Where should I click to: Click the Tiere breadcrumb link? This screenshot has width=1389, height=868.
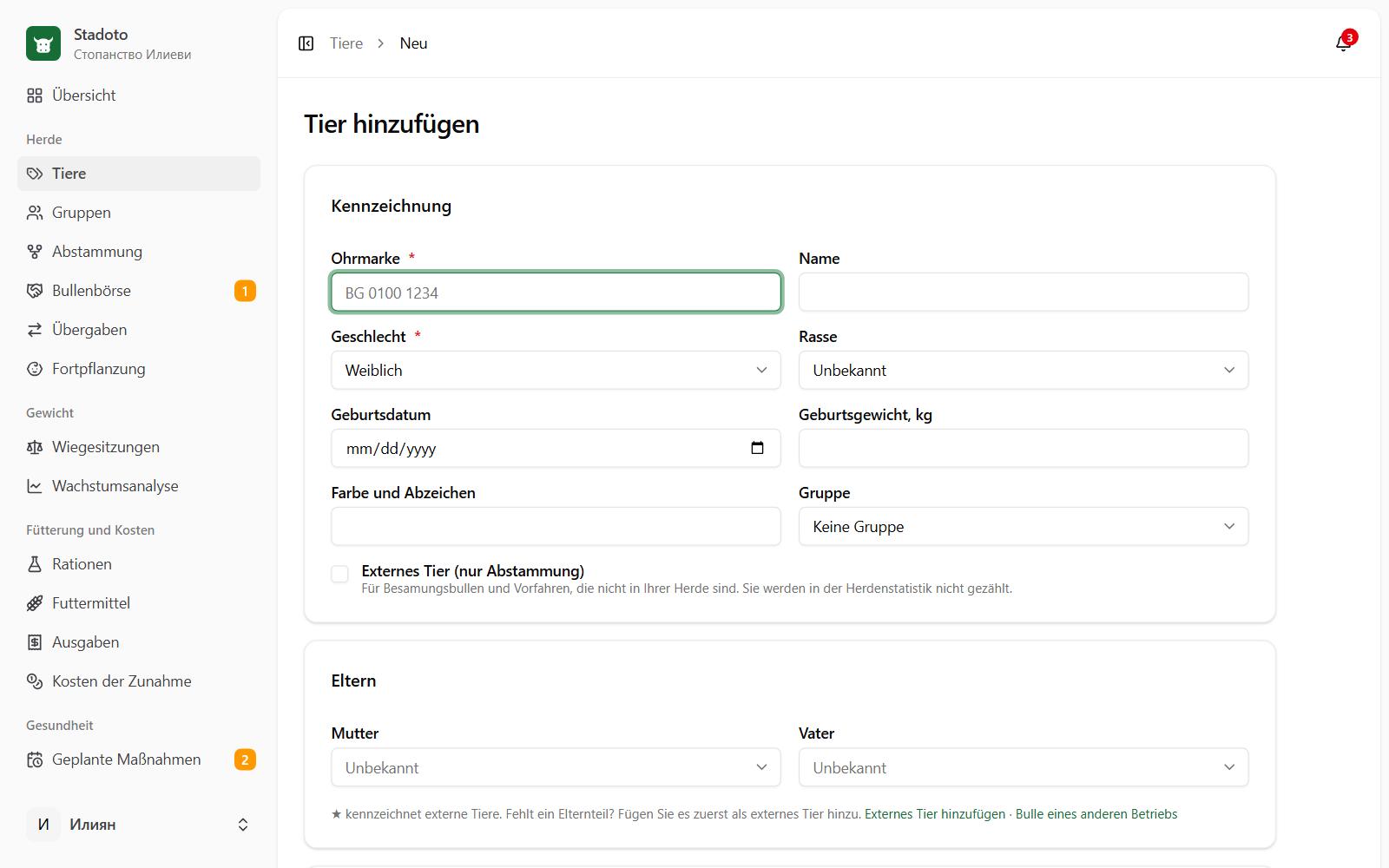click(346, 43)
